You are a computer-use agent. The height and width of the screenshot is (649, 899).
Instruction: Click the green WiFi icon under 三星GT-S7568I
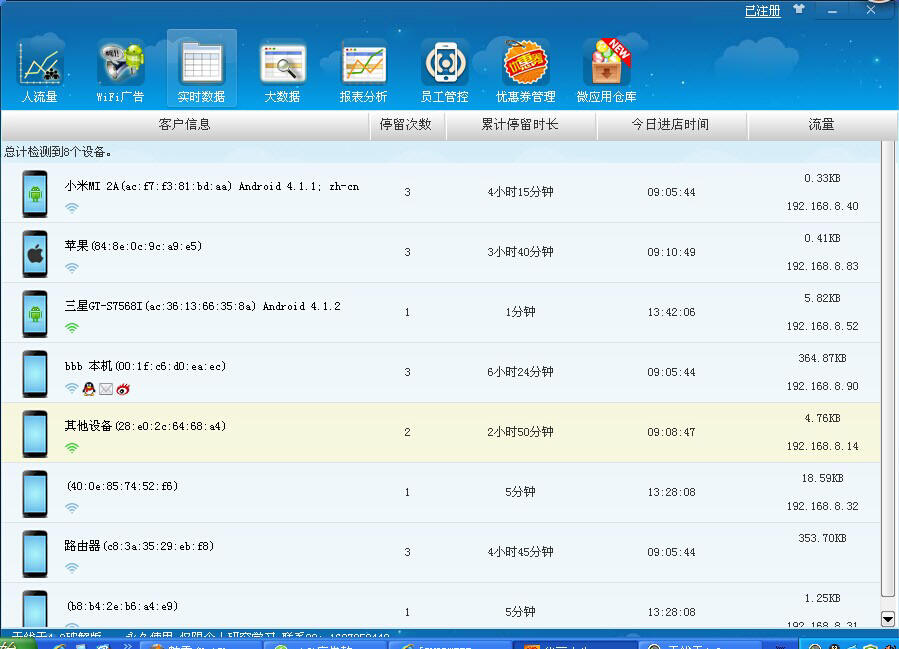coord(72,327)
